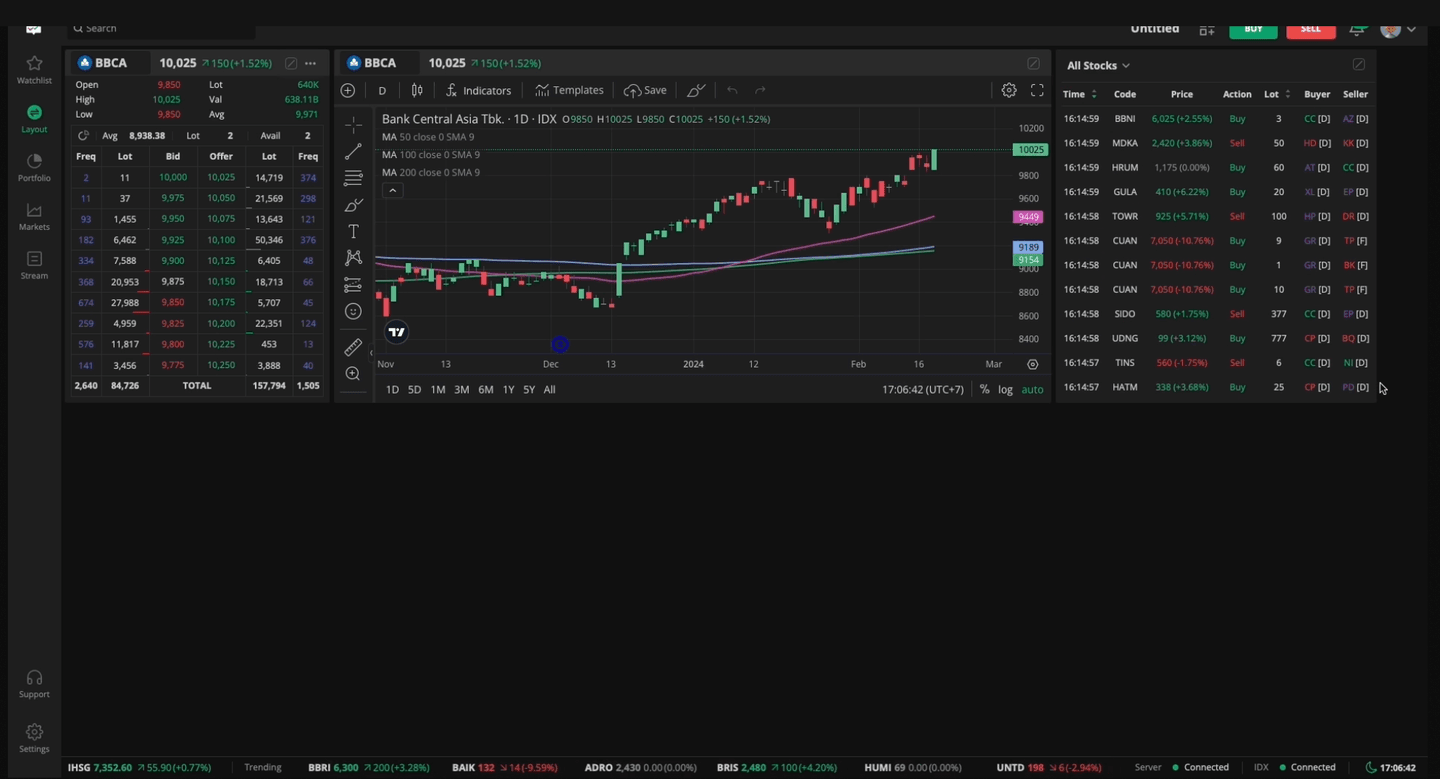Screen dimensions: 1440x779
Task: Open the Indicators menu
Action: tap(478, 90)
